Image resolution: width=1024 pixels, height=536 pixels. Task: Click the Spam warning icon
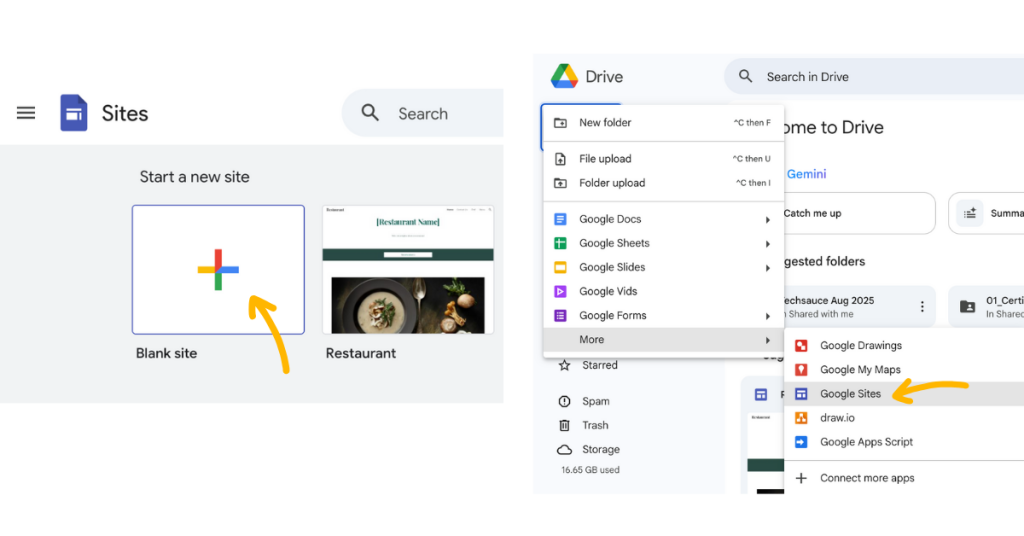[x=564, y=401]
